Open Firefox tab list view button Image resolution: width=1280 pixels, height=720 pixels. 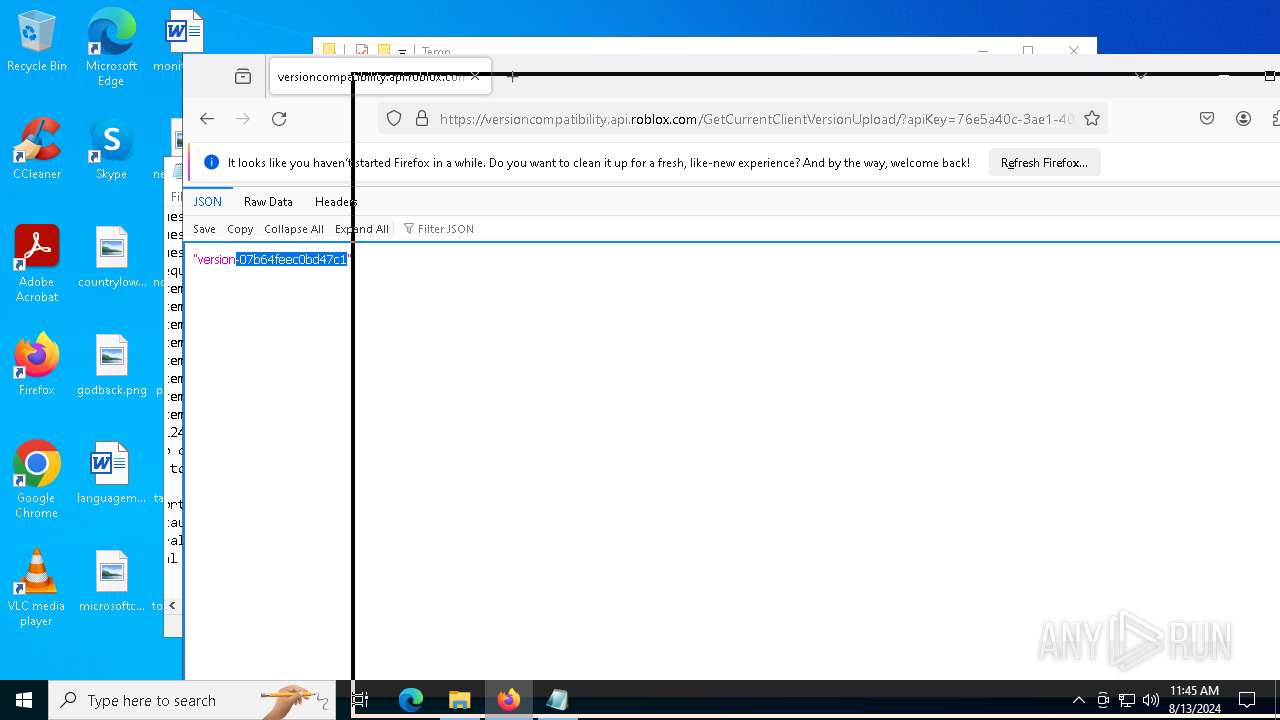(x=243, y=77)
